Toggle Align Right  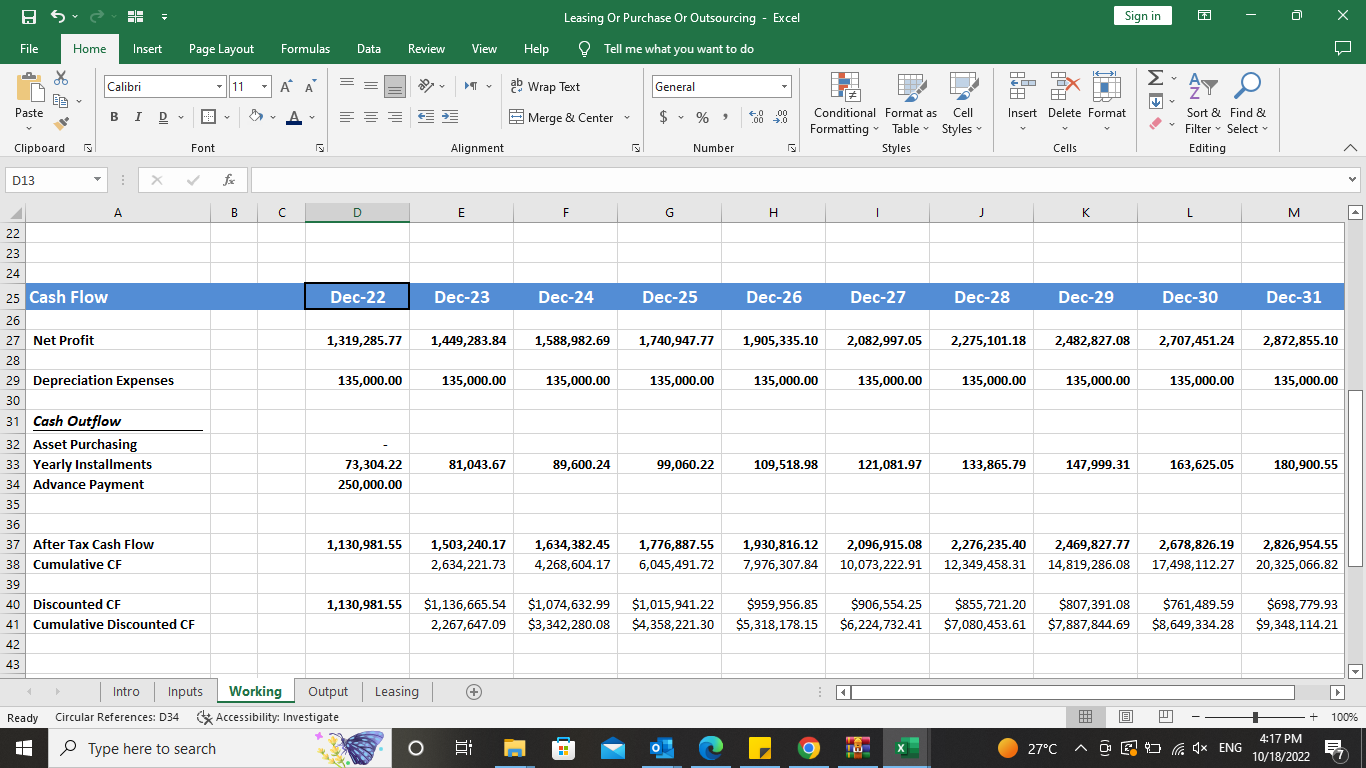[x=395, y=118]
